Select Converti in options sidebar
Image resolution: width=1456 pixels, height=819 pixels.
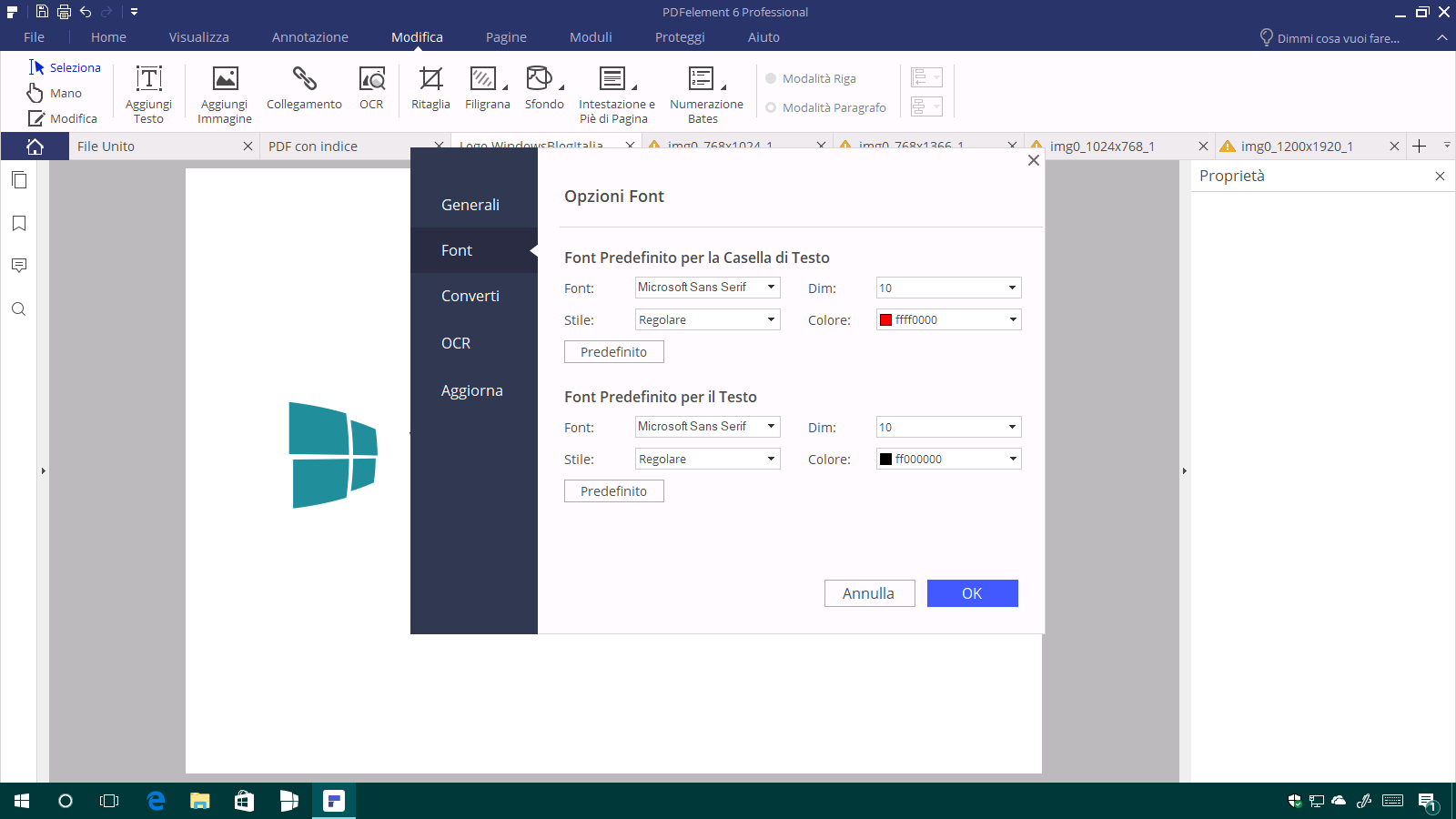point(474,296)
